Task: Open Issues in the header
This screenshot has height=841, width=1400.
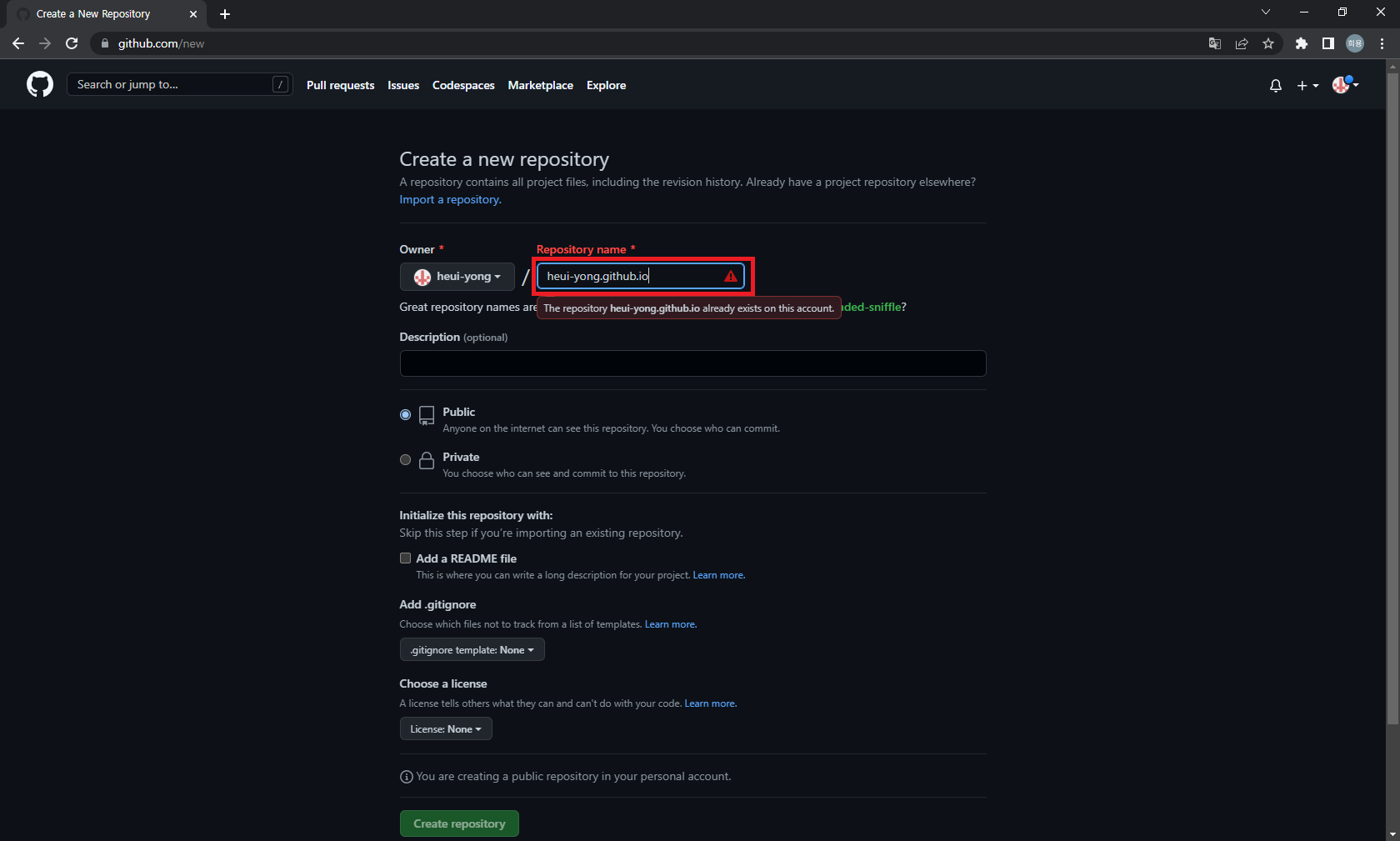Action: (x=403, y=85)
